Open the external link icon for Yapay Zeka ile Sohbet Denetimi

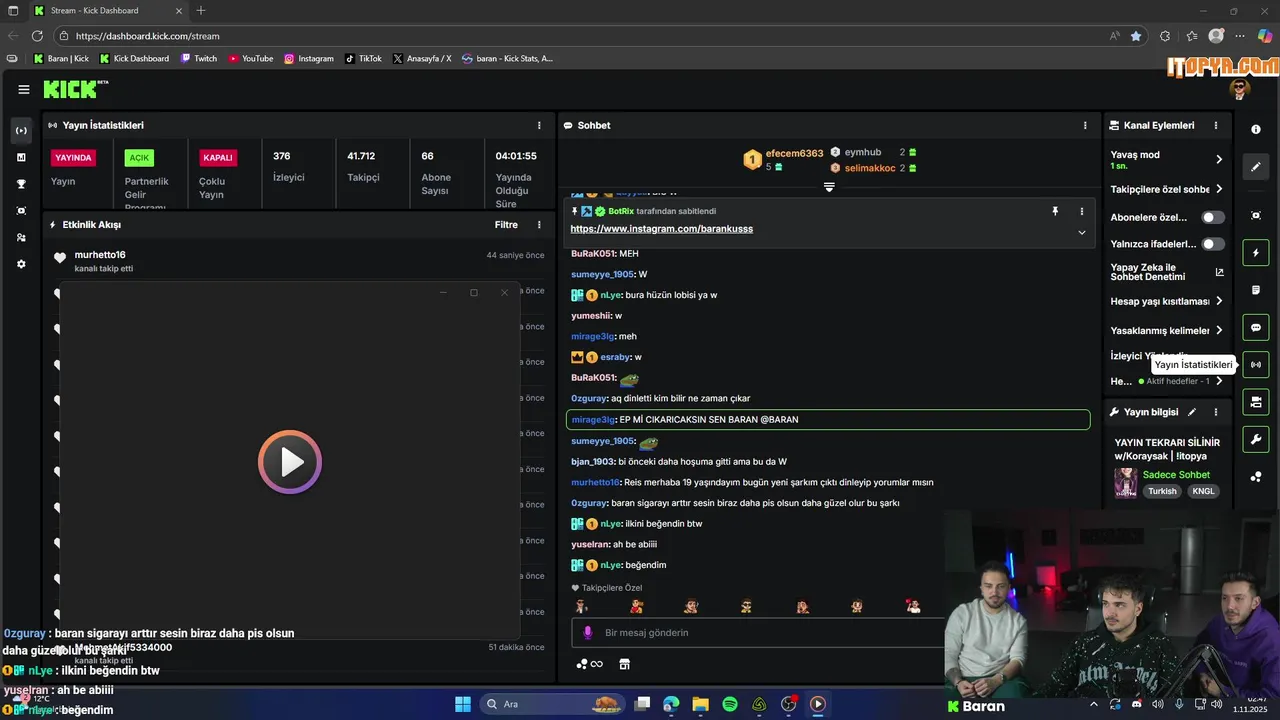click(x=1219, y=272)
